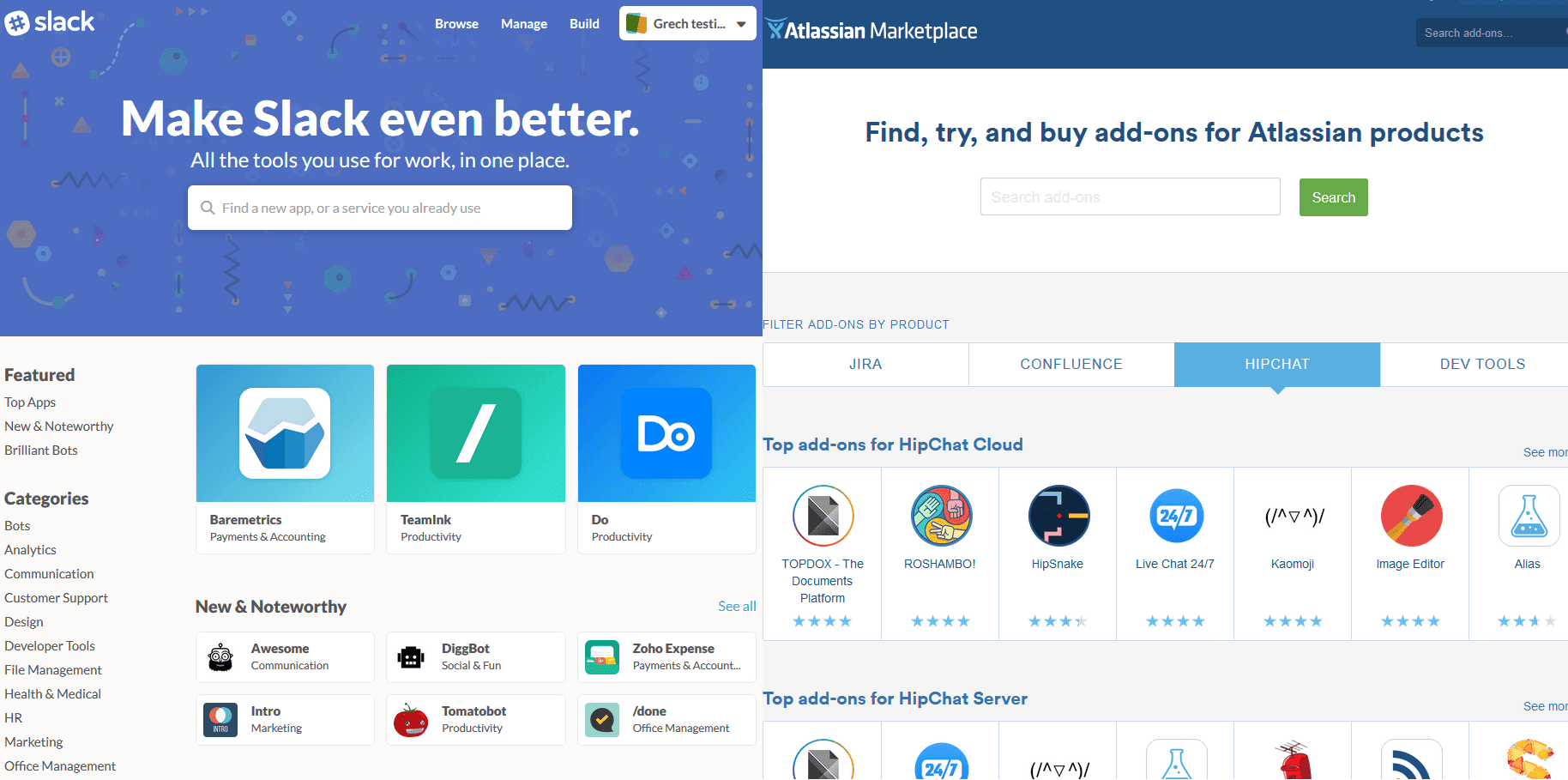
Task: Click the Search add-ons main field
Action: pos(1130,197)
